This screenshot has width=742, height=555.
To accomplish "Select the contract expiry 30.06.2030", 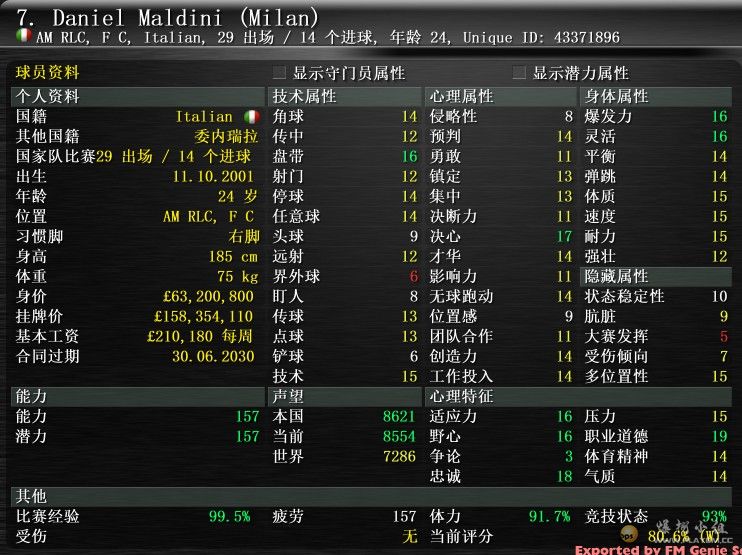I will pyautogui.click(x=213, y=356).
